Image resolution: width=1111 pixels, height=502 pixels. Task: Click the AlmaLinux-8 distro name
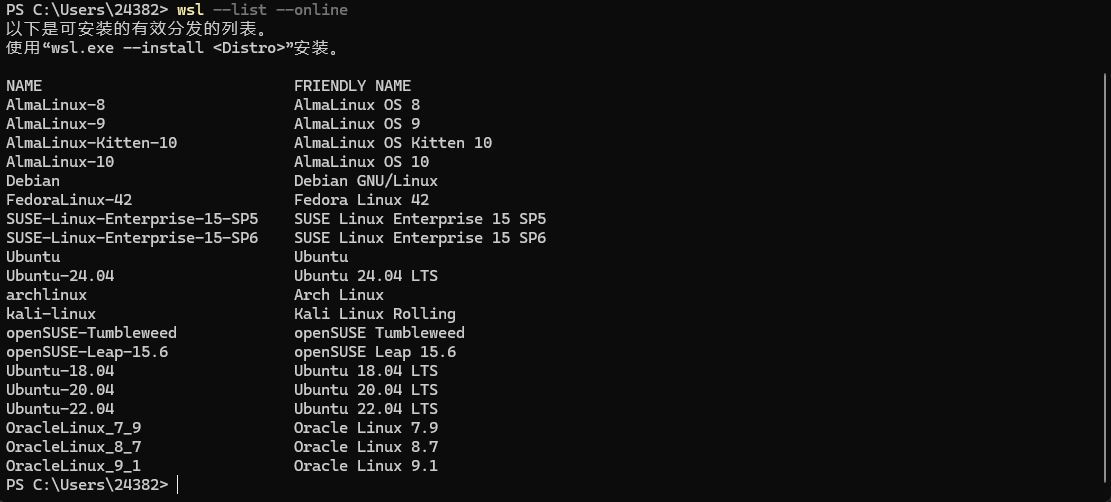[55, 105]
